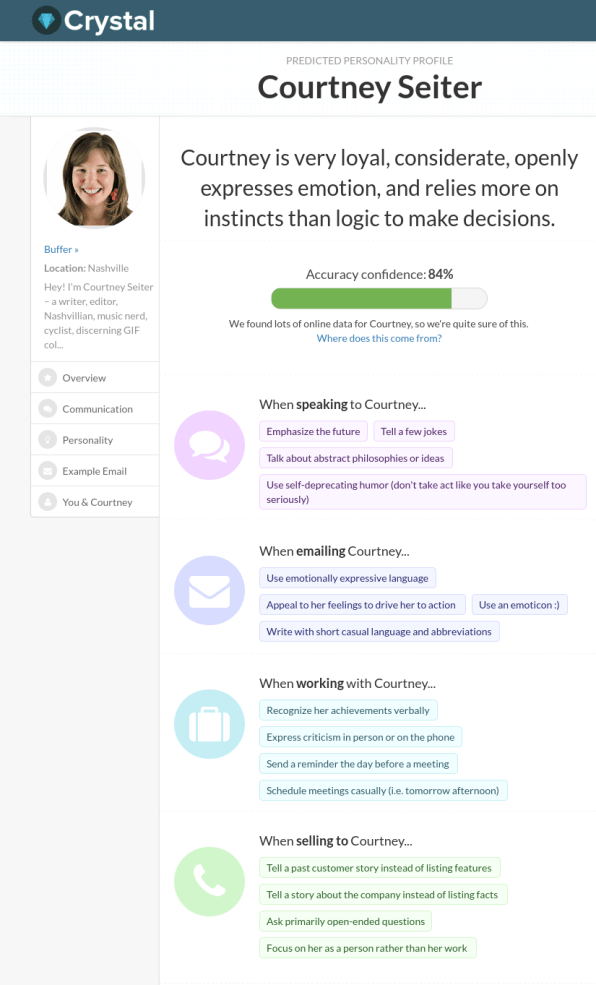Screen dimensions: 596x985
Task: Open the 'Where does this come from?' link
Action: 379,338
